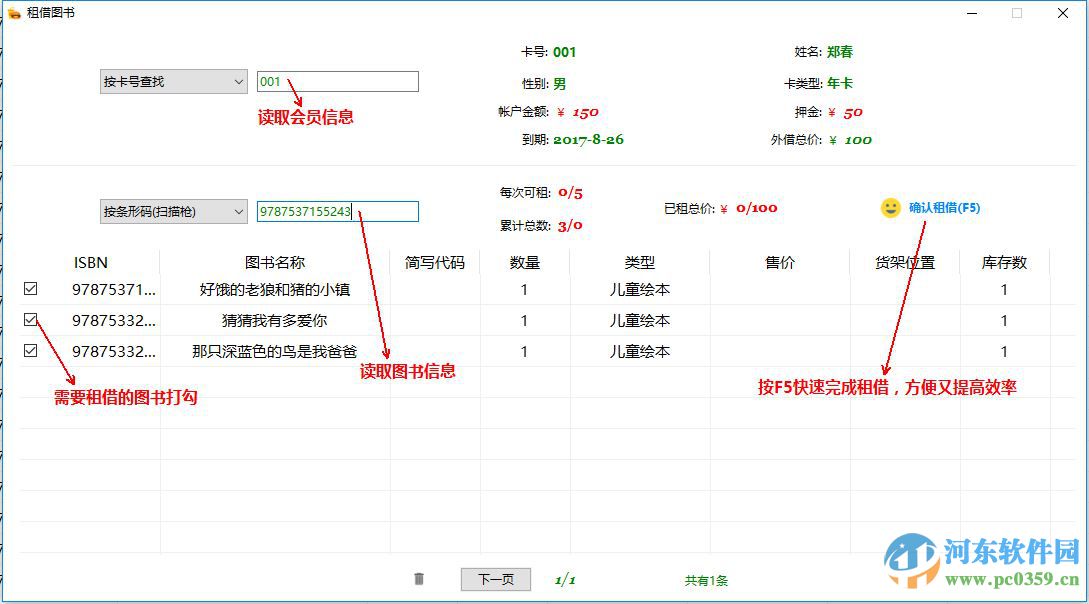Expand the member search method combo box arrow
Viewport: 1089px width, 604px height.
pos(238,81)
